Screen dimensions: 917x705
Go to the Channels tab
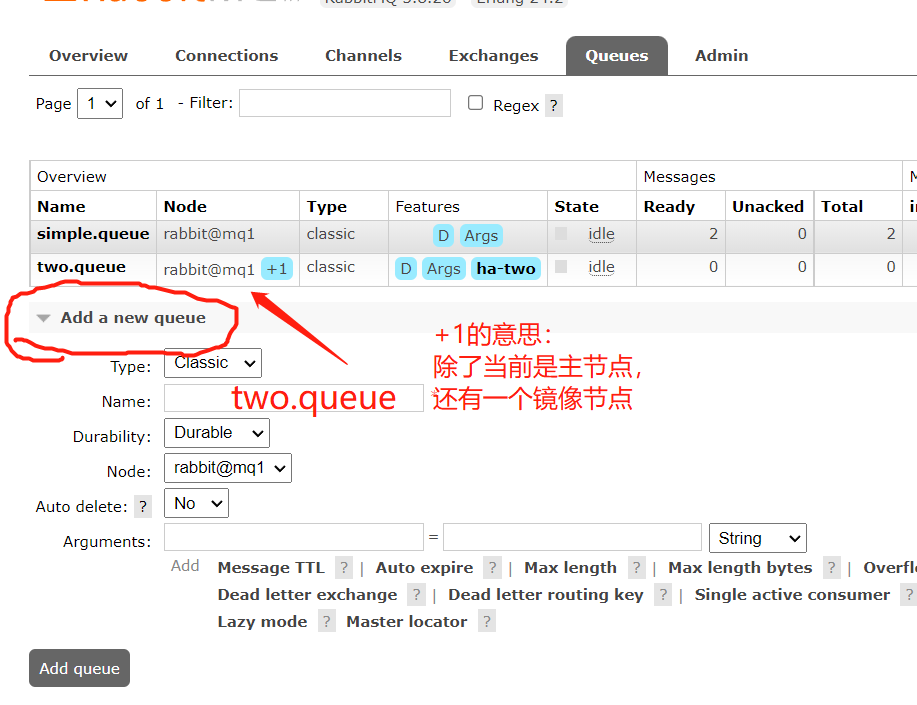(363, 56)
